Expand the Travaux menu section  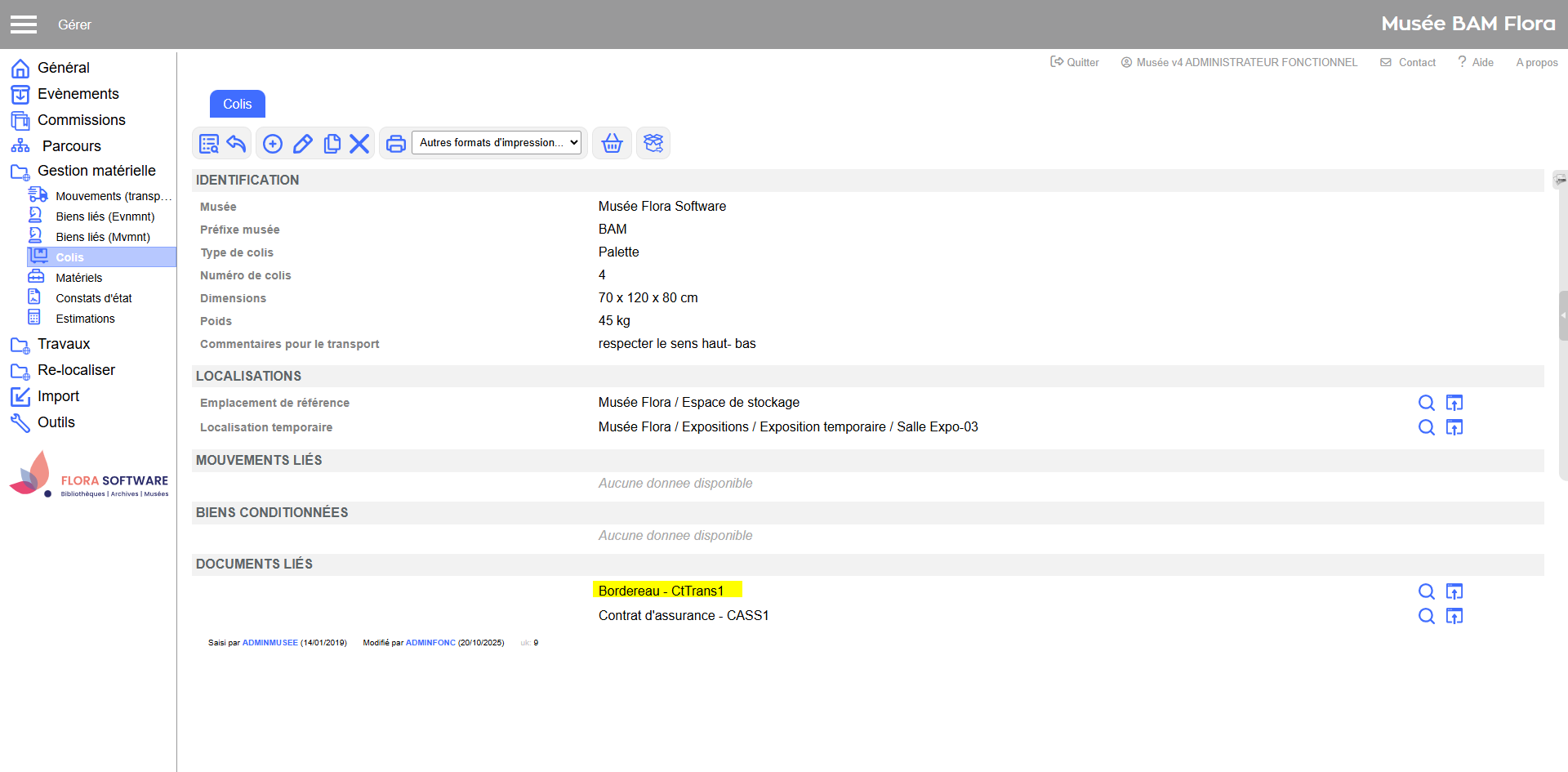point(64,344)
